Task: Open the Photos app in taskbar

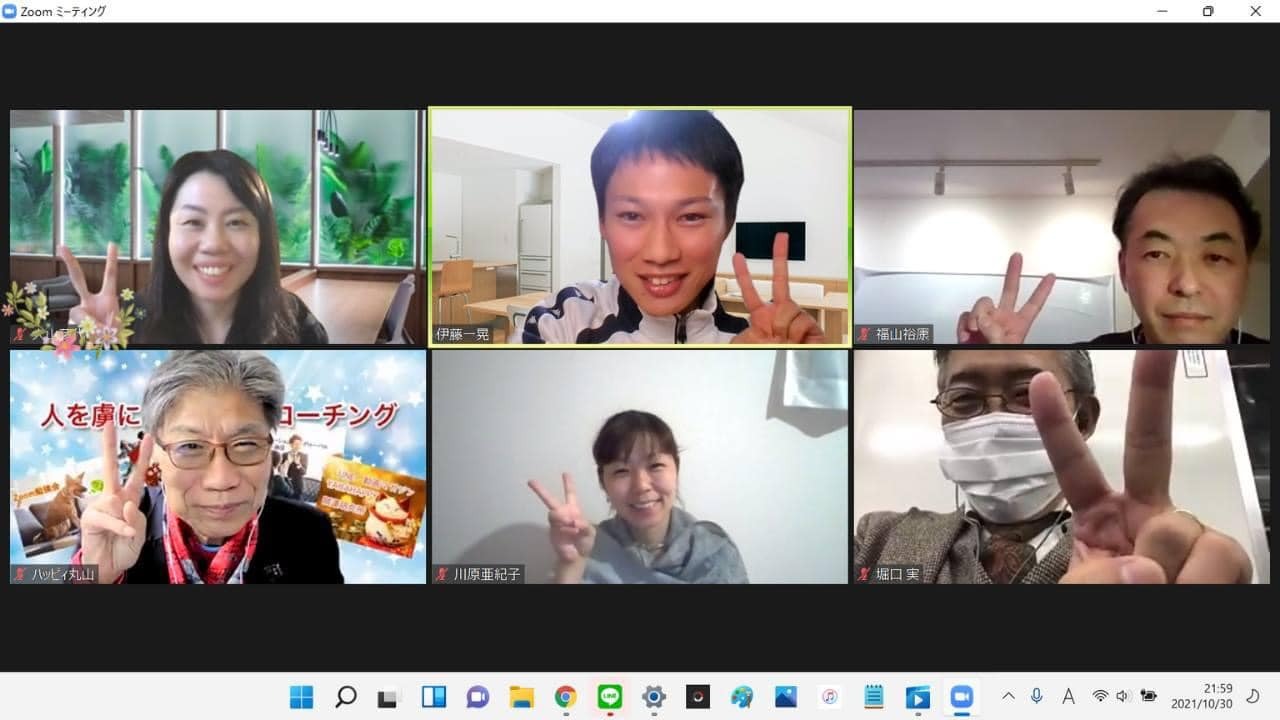Action: [x=786, y=697]
